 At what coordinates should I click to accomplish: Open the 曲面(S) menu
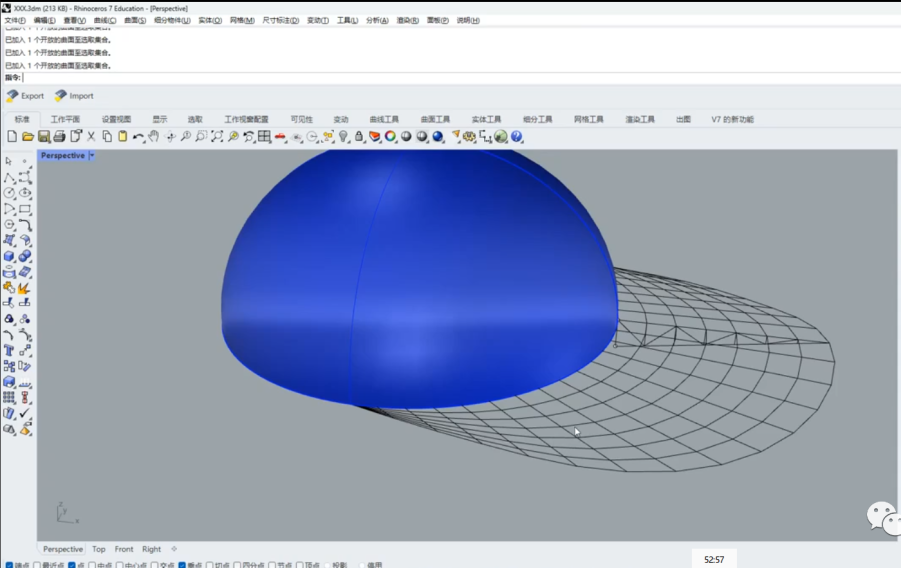point(134,20)
